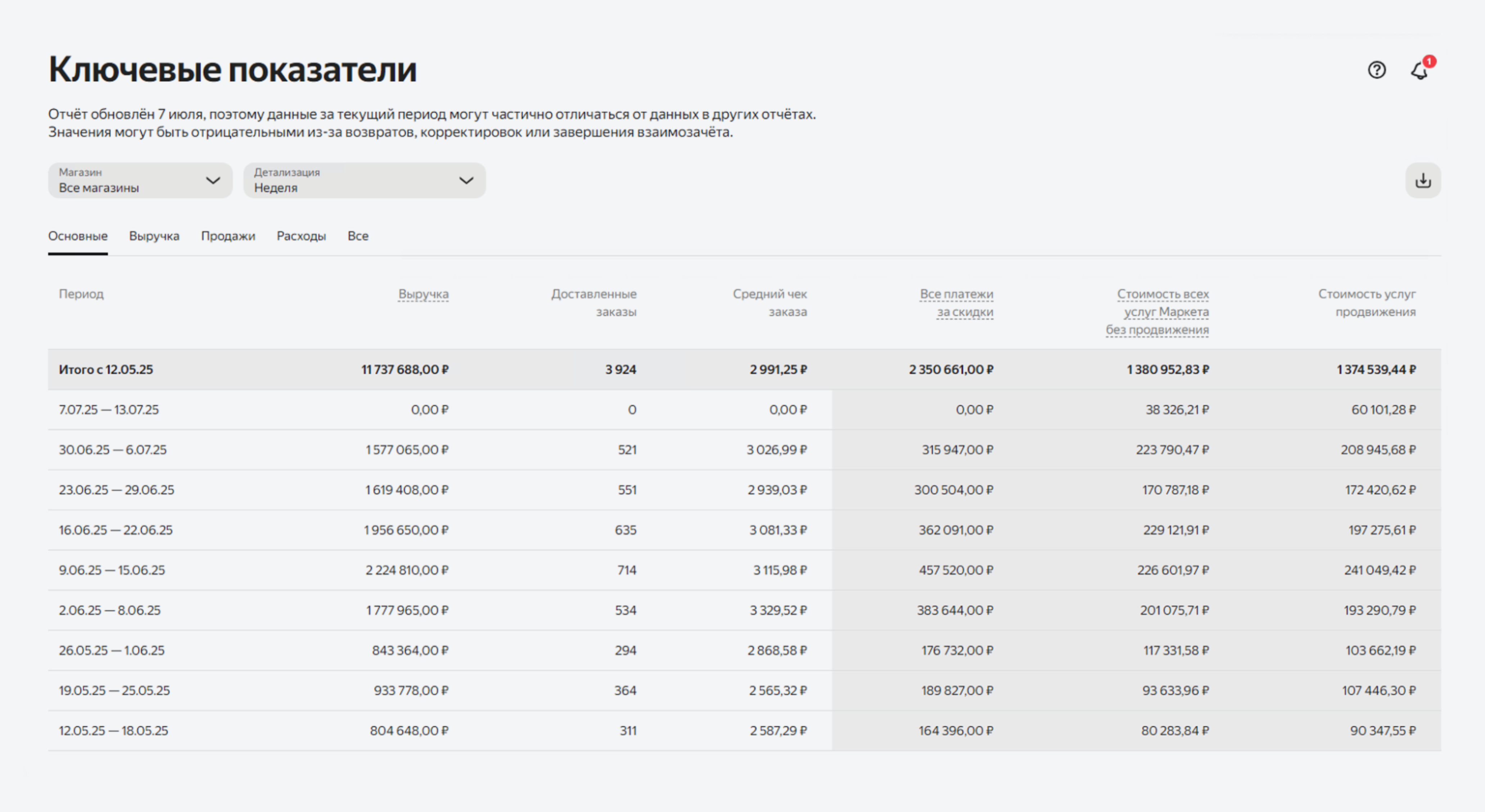This screenshot has width=1485, height=812.
Task: Select the Итого с 12.05.25 row
Action: click(x=106, y=370)
